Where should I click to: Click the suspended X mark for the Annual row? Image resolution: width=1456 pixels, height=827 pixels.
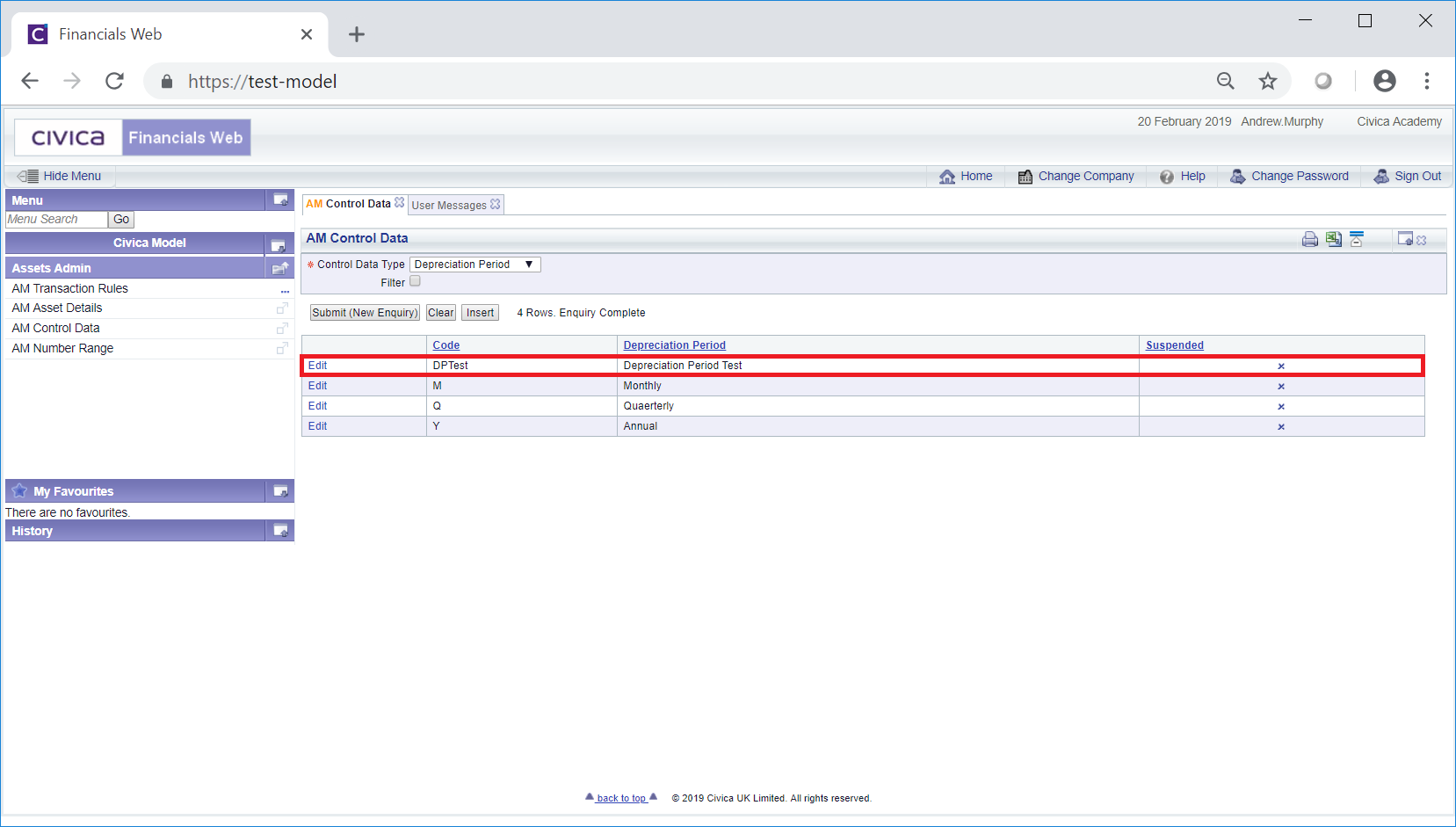point(1281,427)
